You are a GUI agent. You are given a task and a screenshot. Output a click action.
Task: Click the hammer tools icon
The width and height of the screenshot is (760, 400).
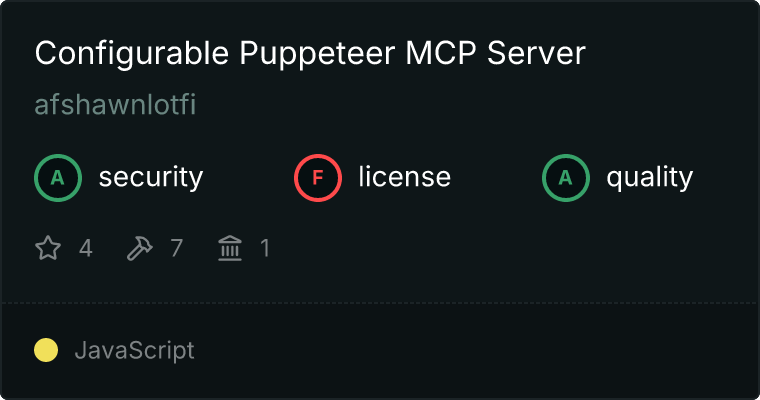[140, 248]
